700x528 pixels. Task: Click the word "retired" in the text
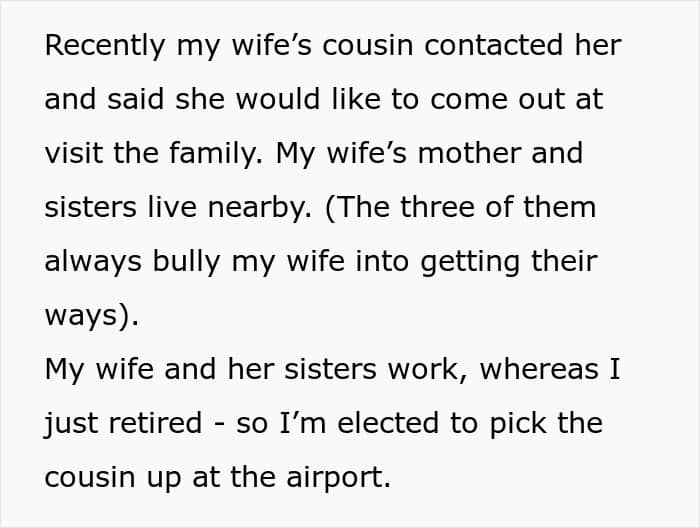tap(157, 424)
